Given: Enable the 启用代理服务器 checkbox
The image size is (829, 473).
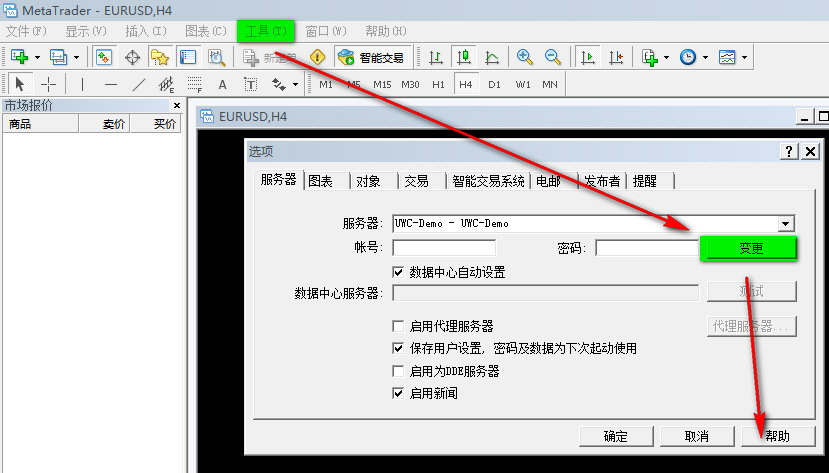Looking at the screenshot, I should [398, 326].
